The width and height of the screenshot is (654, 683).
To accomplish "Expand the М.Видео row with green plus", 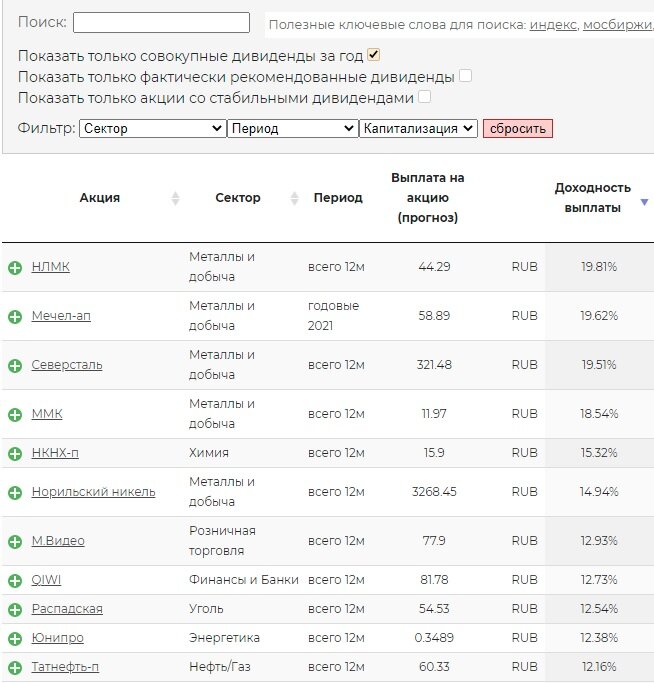I will pyautogui.click(x=15, y=541).
